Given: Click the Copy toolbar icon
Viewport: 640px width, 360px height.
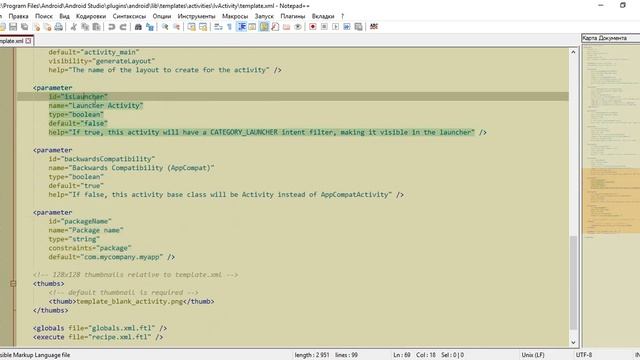Looking at the screenshot, I should [x=85, y=27].
